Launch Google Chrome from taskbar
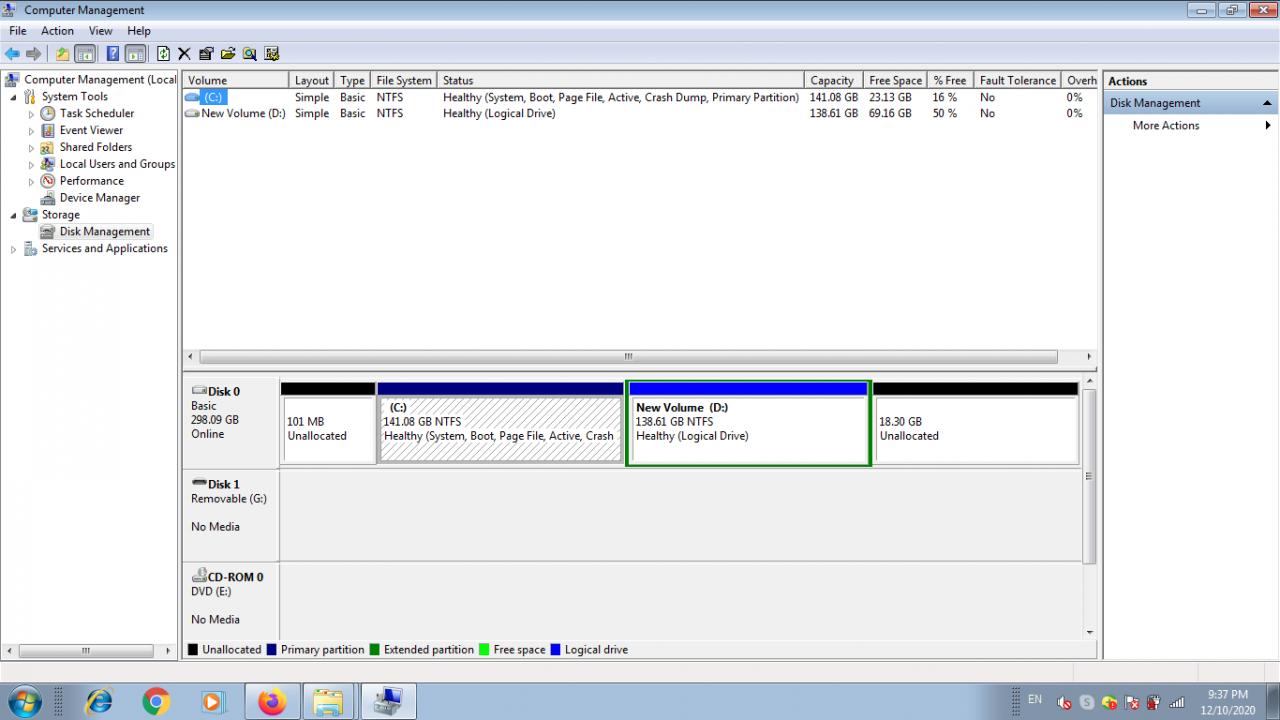Image resolution: width=1280 pixels, height=720 pixels. (156, 702)
